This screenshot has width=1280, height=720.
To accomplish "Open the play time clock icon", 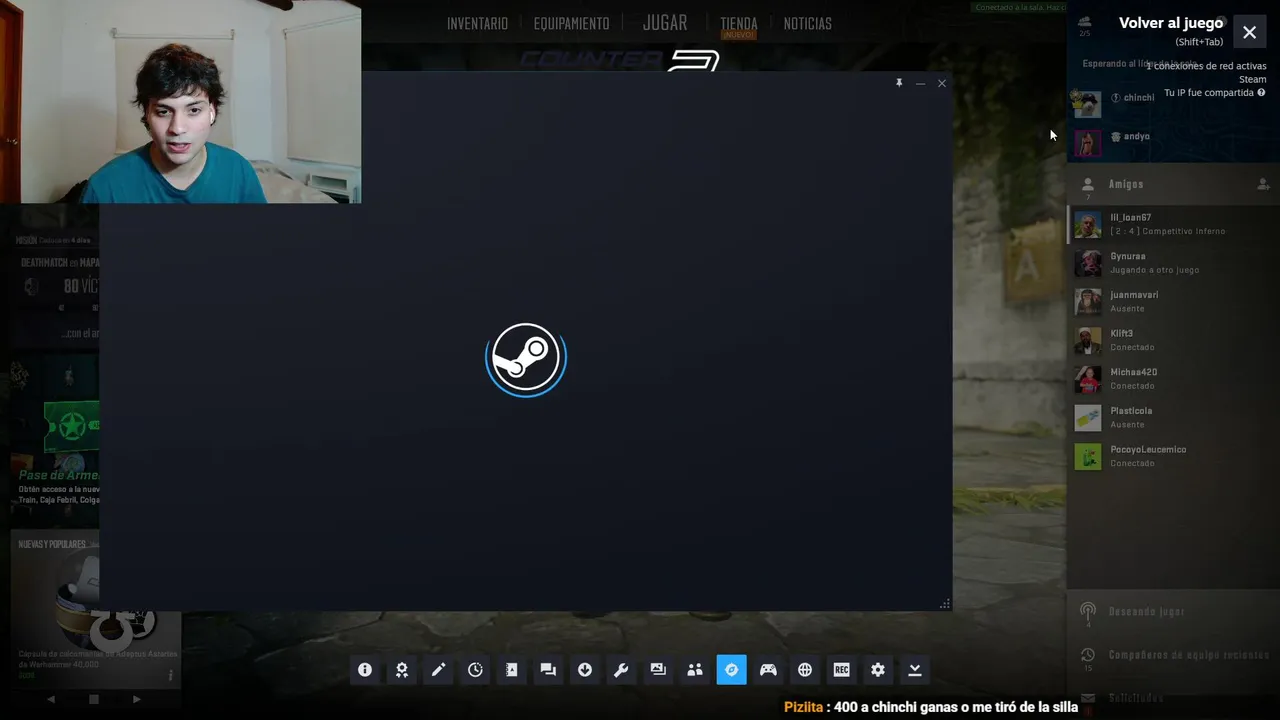I will 475,670.
